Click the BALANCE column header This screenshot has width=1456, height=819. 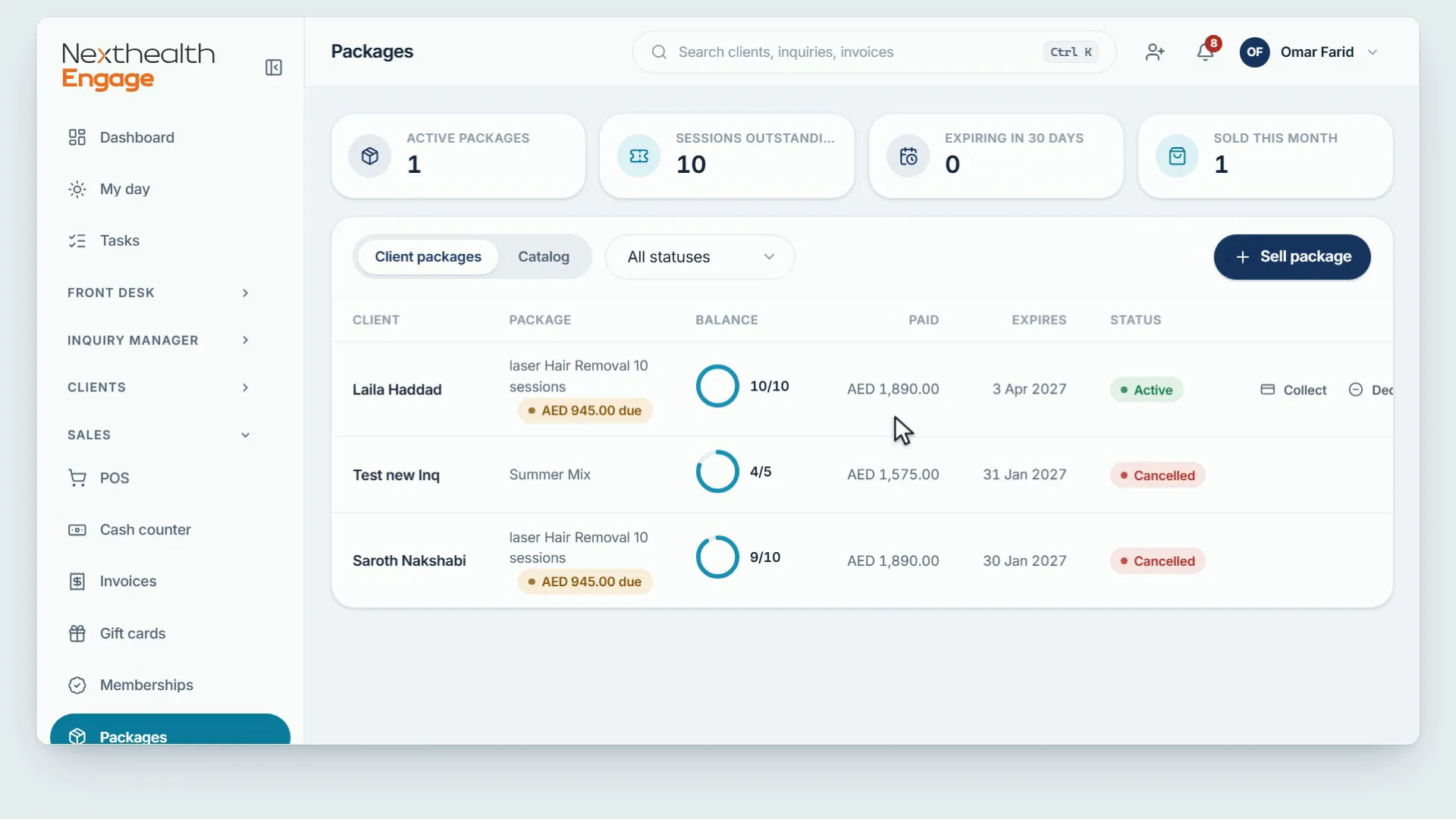pyautogui.click(x=726, y=320)
